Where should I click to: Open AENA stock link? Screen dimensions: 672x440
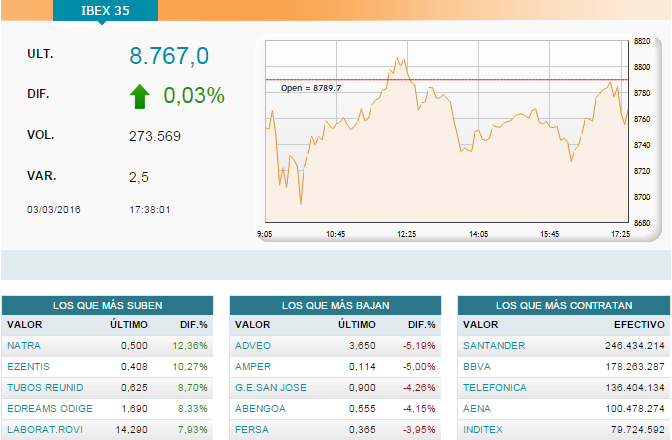[x=477, y=408]
